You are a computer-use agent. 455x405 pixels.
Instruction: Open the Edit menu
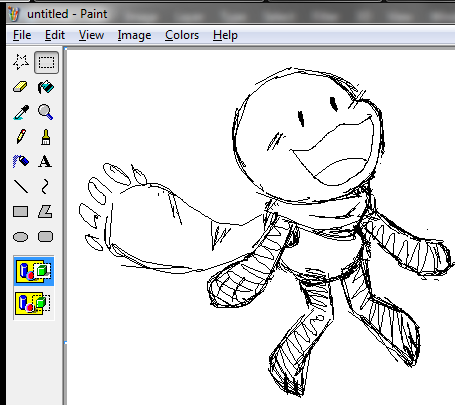(55, 35)
